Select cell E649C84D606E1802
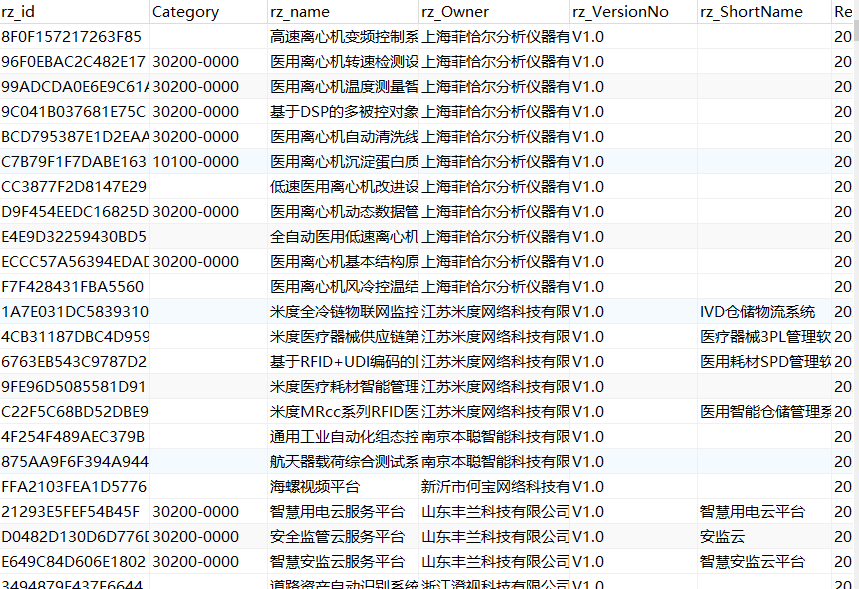Screen dimensions: 859x589 74,562
